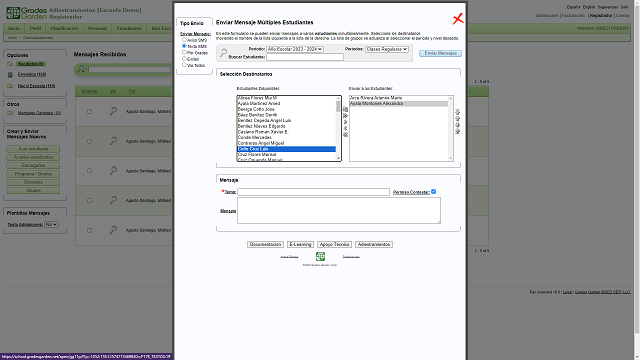Click the search icon above messages table
This screenshot has height=360, width=640.
(x=81, y=69)
